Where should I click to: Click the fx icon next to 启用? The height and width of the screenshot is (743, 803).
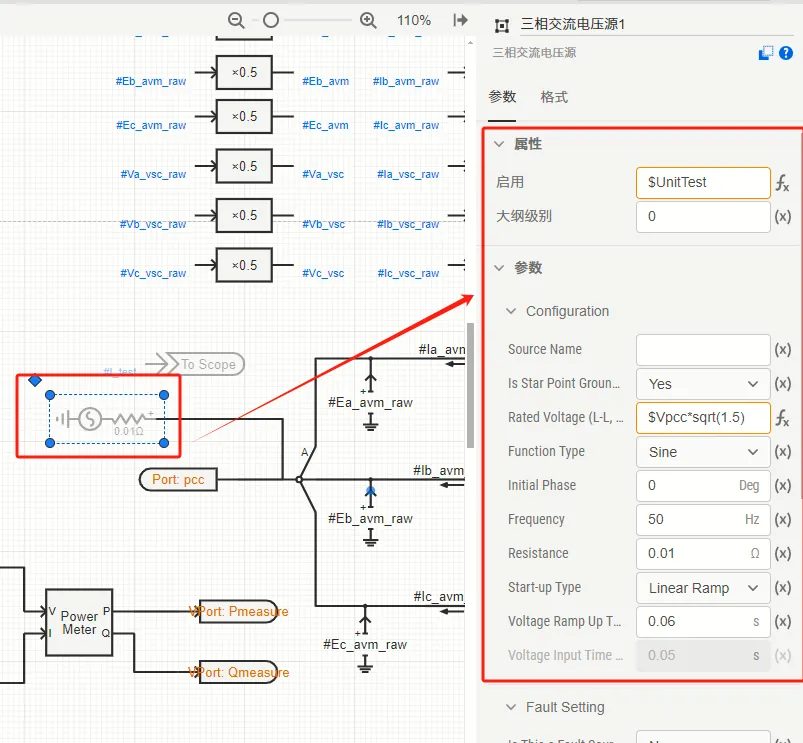[783, 183]
